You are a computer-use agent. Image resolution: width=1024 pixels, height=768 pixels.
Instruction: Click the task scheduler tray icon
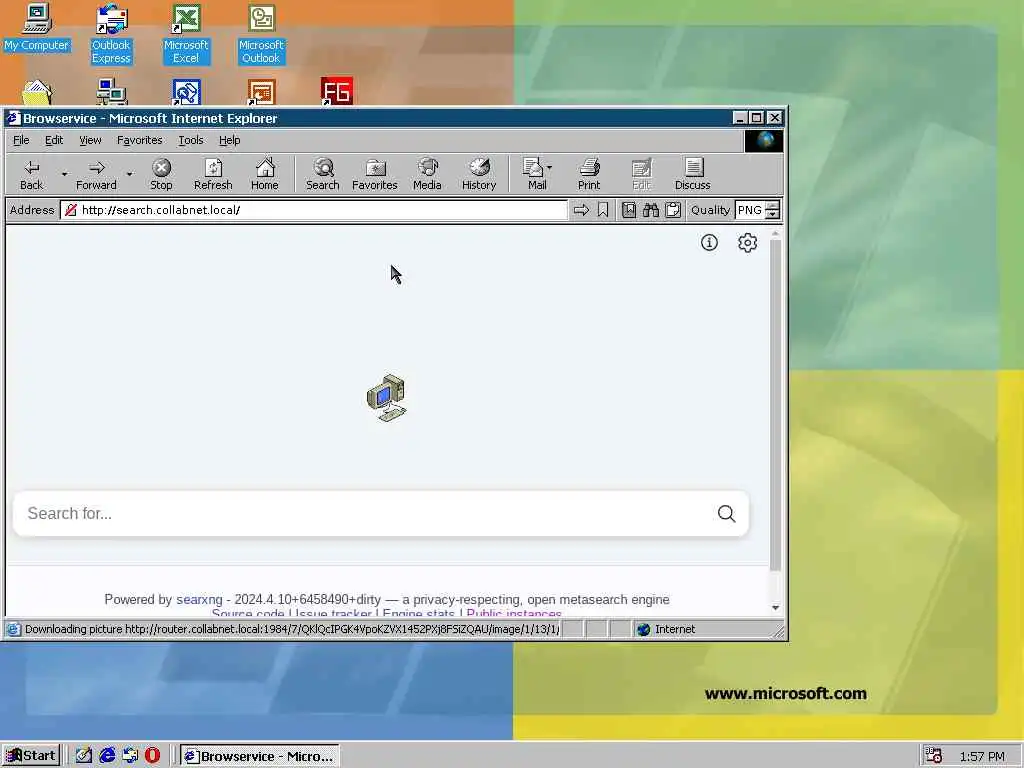(934, 756)
